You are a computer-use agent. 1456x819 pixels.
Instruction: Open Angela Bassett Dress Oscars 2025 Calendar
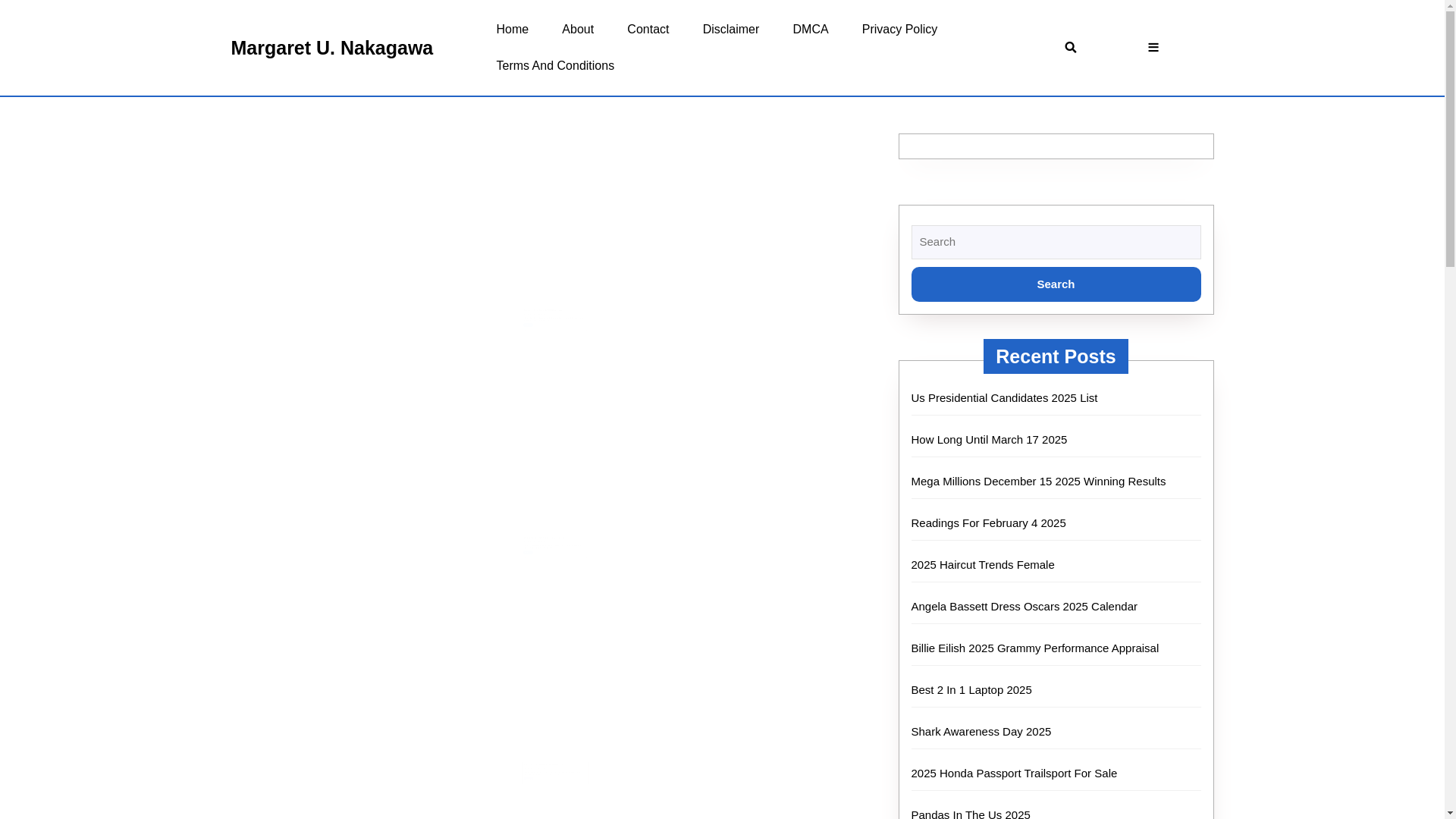(x=1024, y=606)
